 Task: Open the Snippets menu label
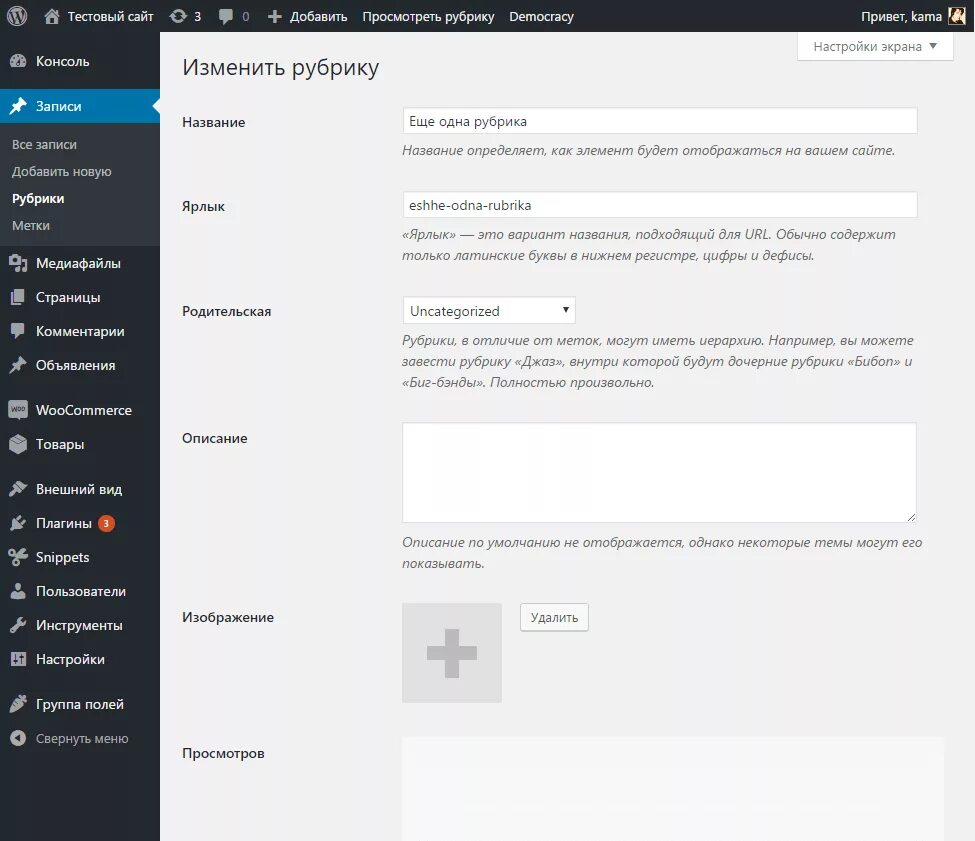coord(62,558)
